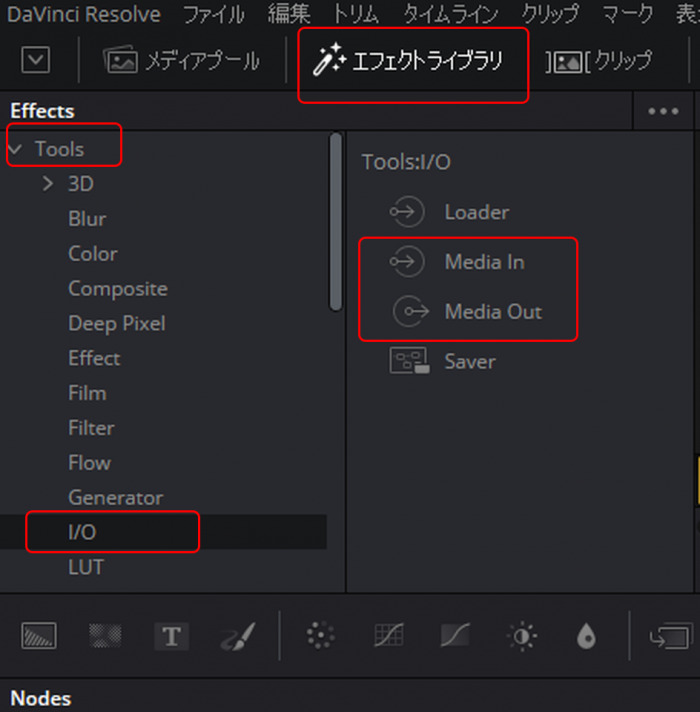Toggle the エフェクトライブラリ panel

coord(408,61)
